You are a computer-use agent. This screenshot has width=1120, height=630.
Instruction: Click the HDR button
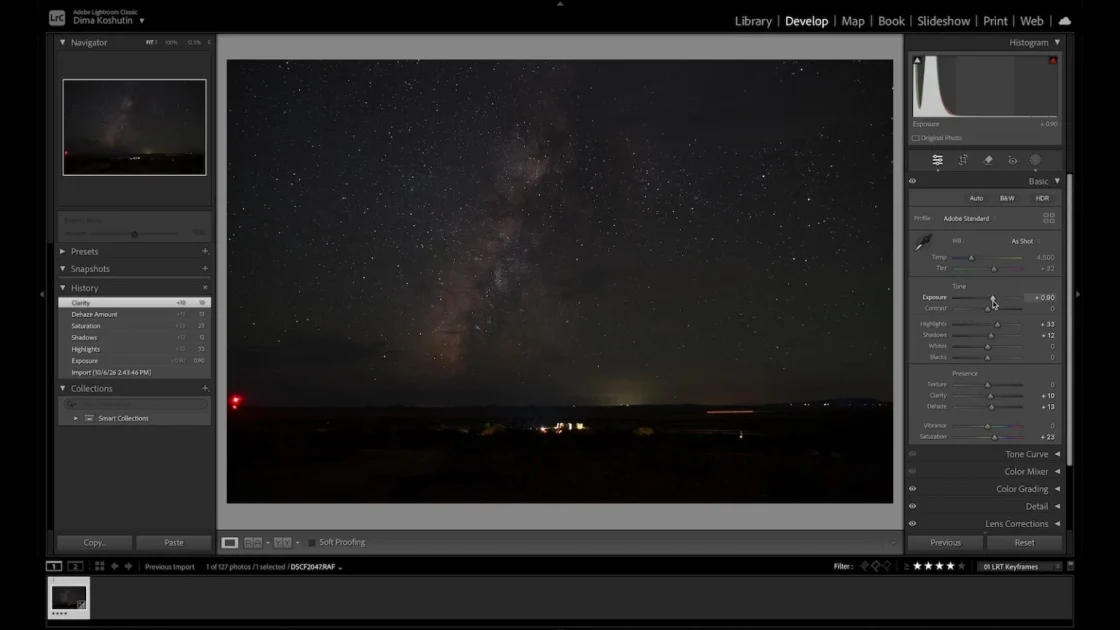[1042, 199]
